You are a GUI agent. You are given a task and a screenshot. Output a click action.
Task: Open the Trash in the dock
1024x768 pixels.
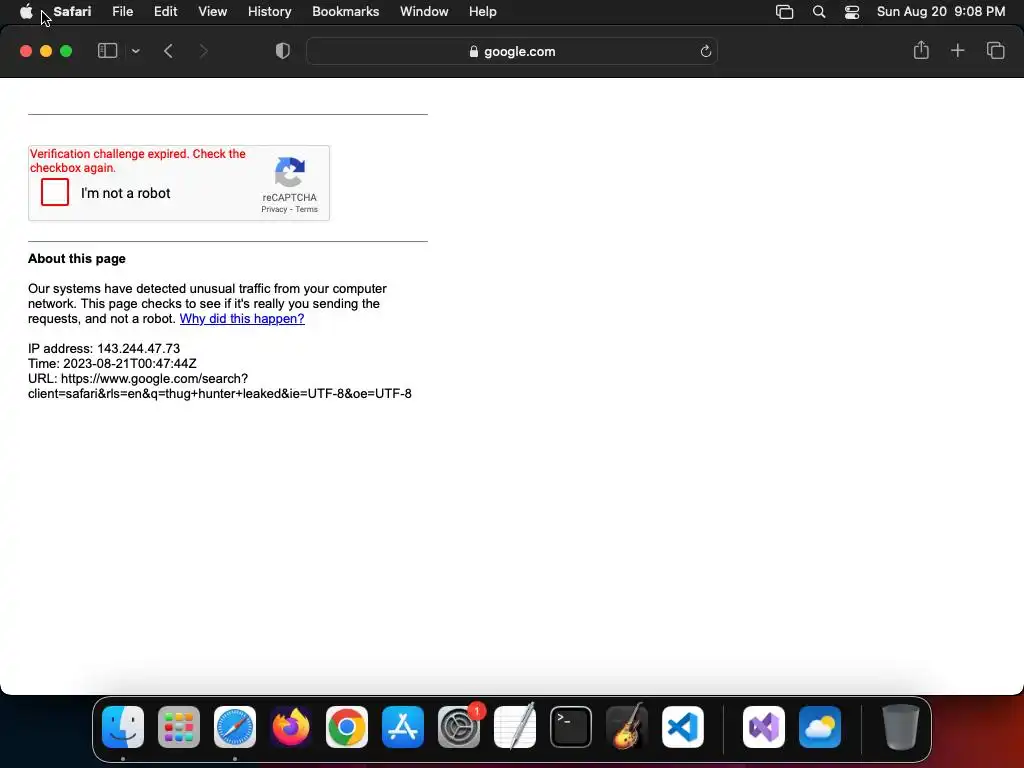click(901, 727)
